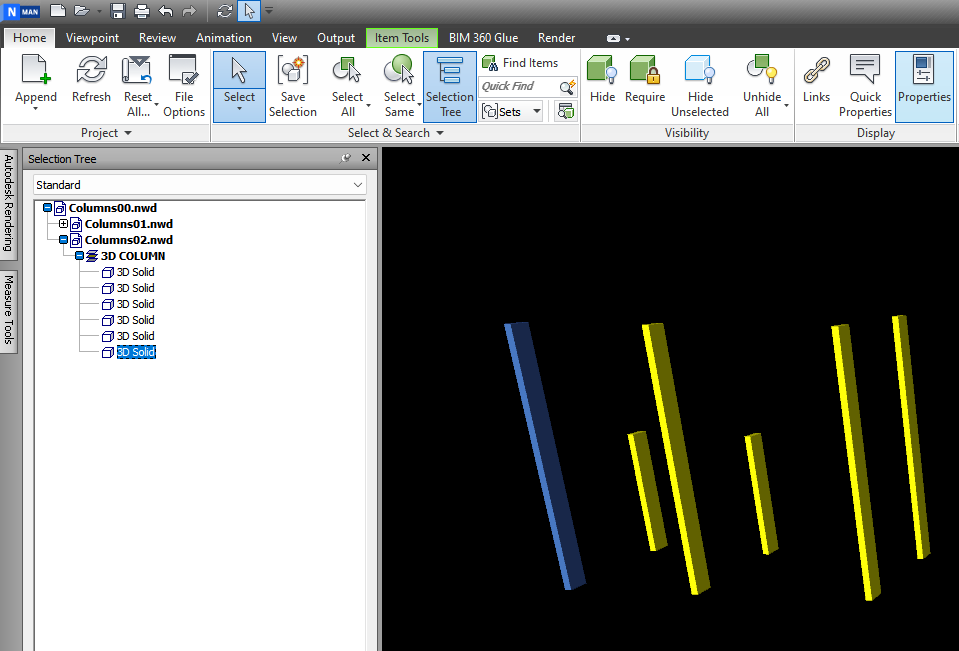This screenshot has height=651, width=959.
Task: Click the Undo arrow icon
Action: point(165,10)
